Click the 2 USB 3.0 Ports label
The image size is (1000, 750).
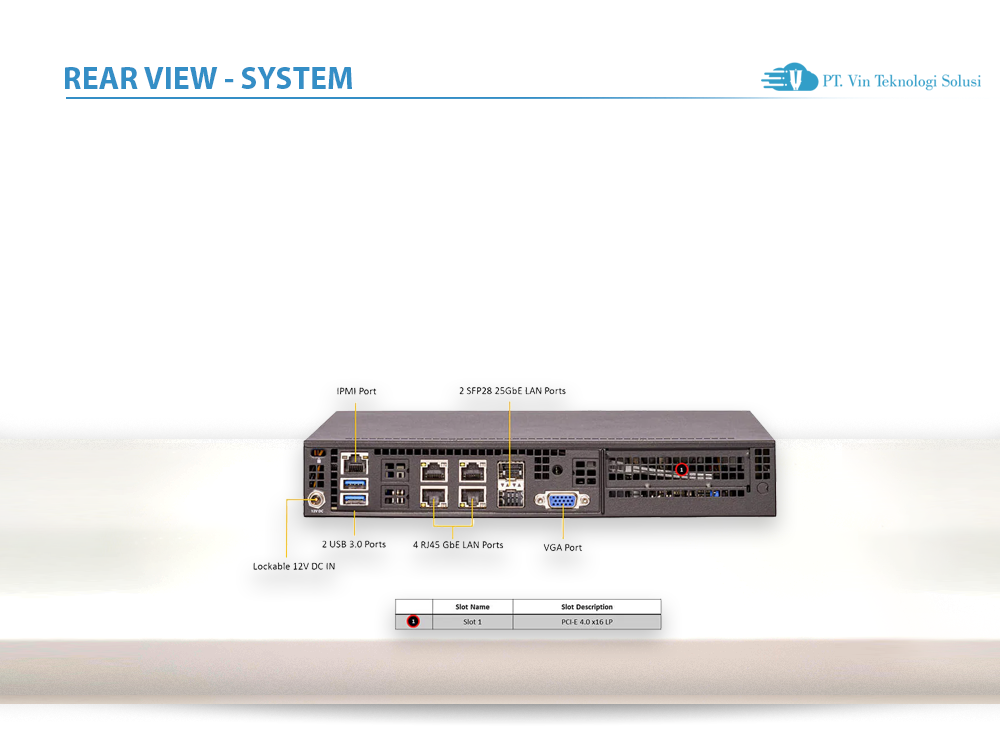coord(354,544)
